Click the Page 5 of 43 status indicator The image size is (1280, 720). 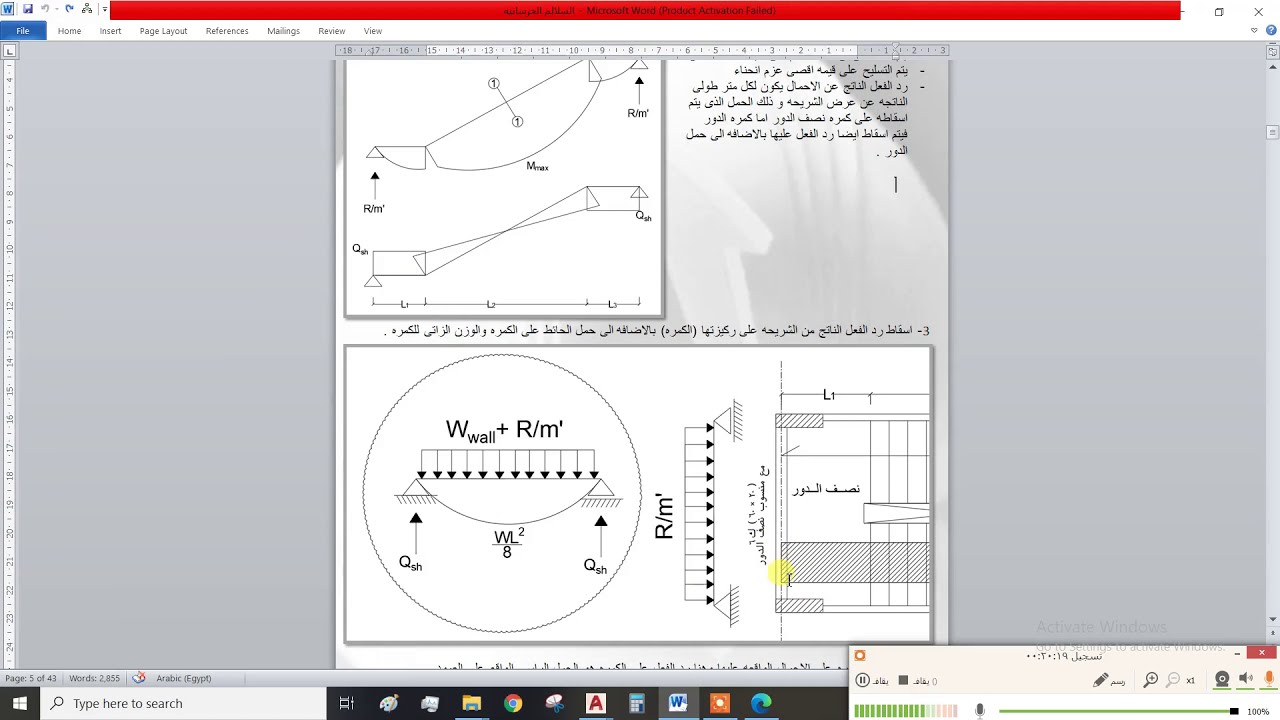point(30,678)
